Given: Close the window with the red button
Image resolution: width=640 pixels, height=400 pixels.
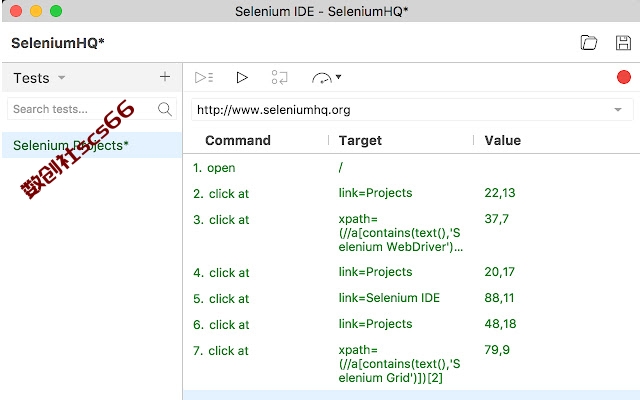Looking at the screenshot, I should point(16,11).
